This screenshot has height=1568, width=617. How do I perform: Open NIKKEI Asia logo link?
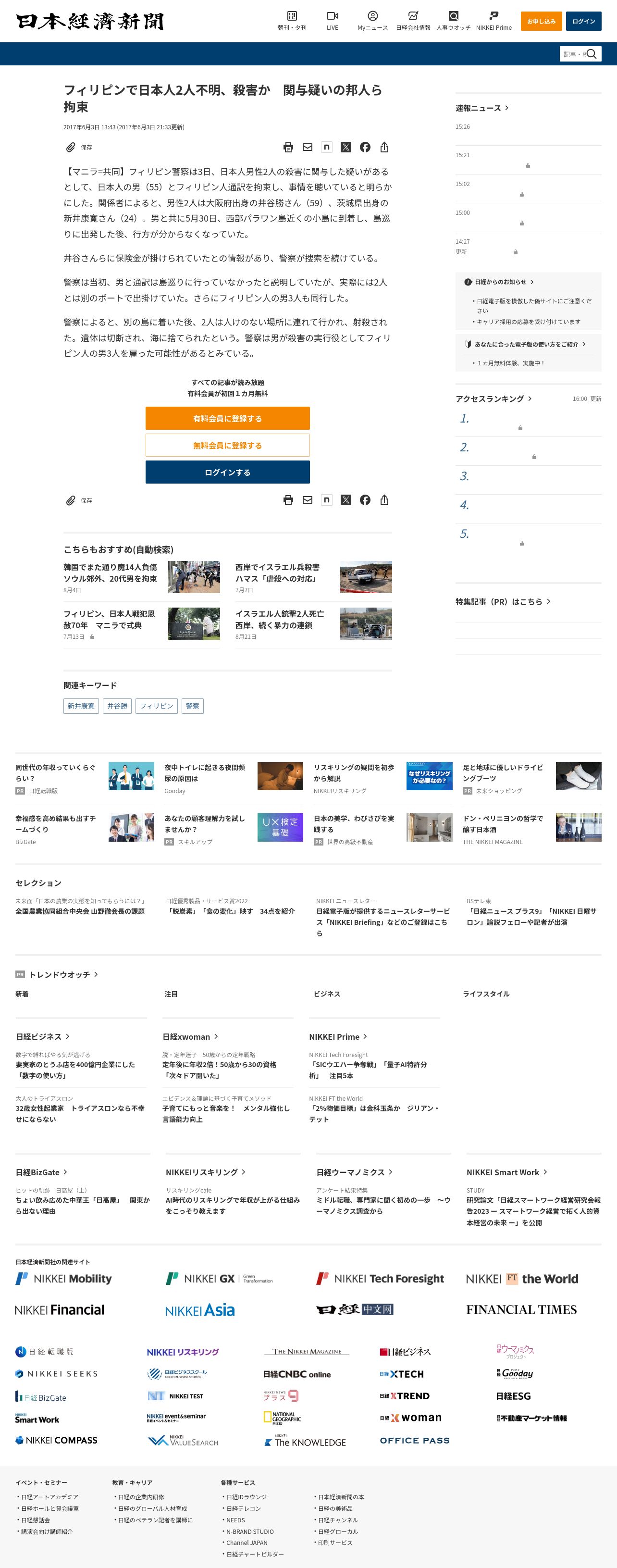click(x=199, y=1310)
